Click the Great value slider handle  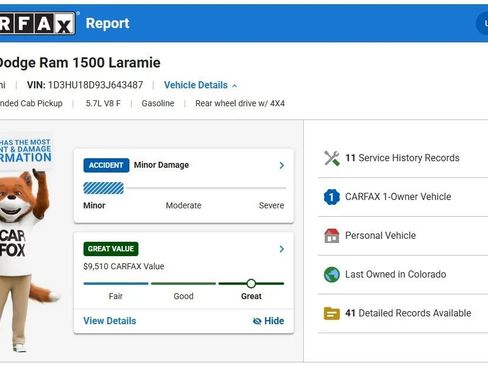coord(251,284)
